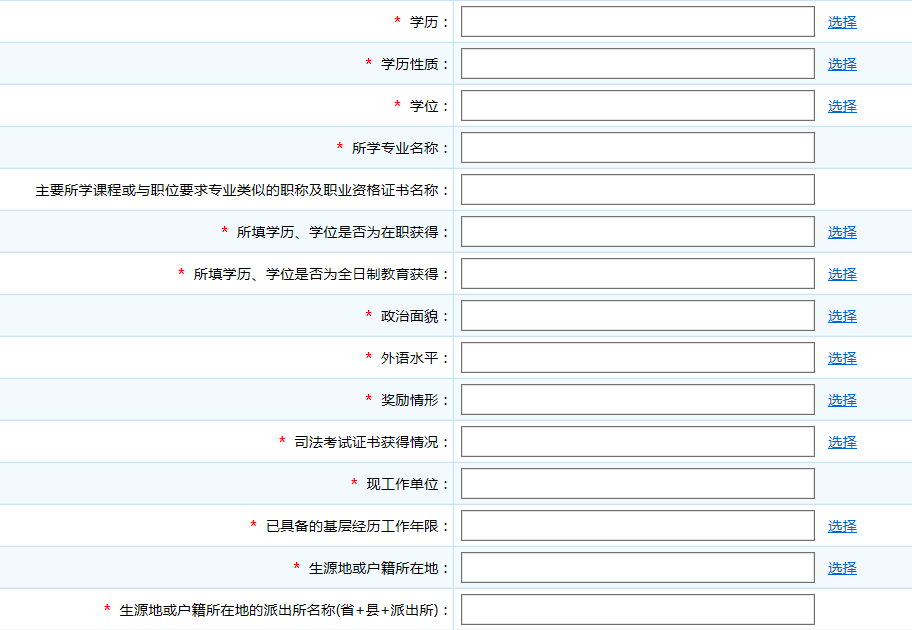Click the 主要所学课程 input box
912x630 pixels.
coord(637,189)
